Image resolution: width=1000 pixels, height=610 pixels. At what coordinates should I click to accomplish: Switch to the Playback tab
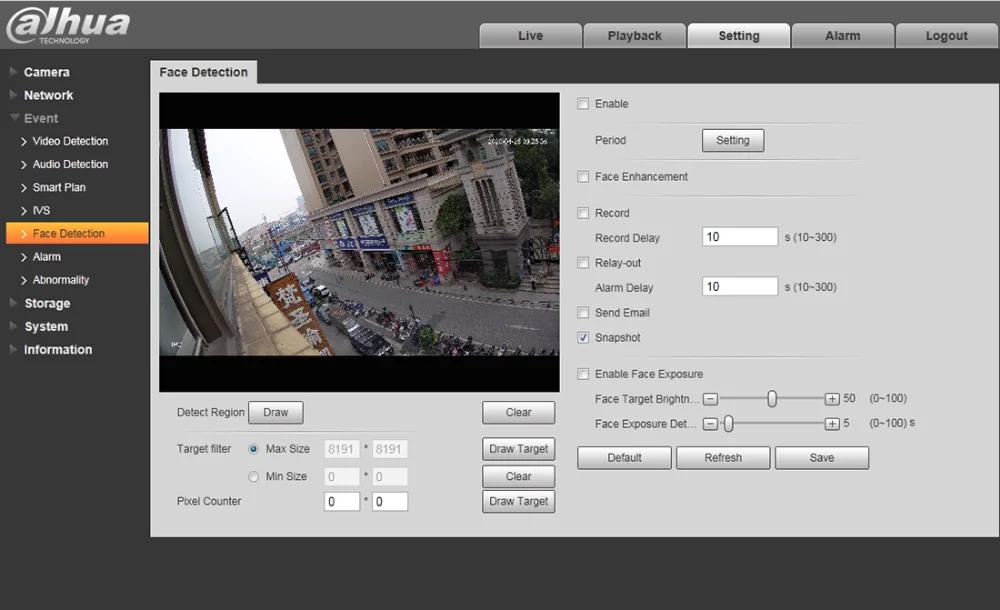pos(634,36)
